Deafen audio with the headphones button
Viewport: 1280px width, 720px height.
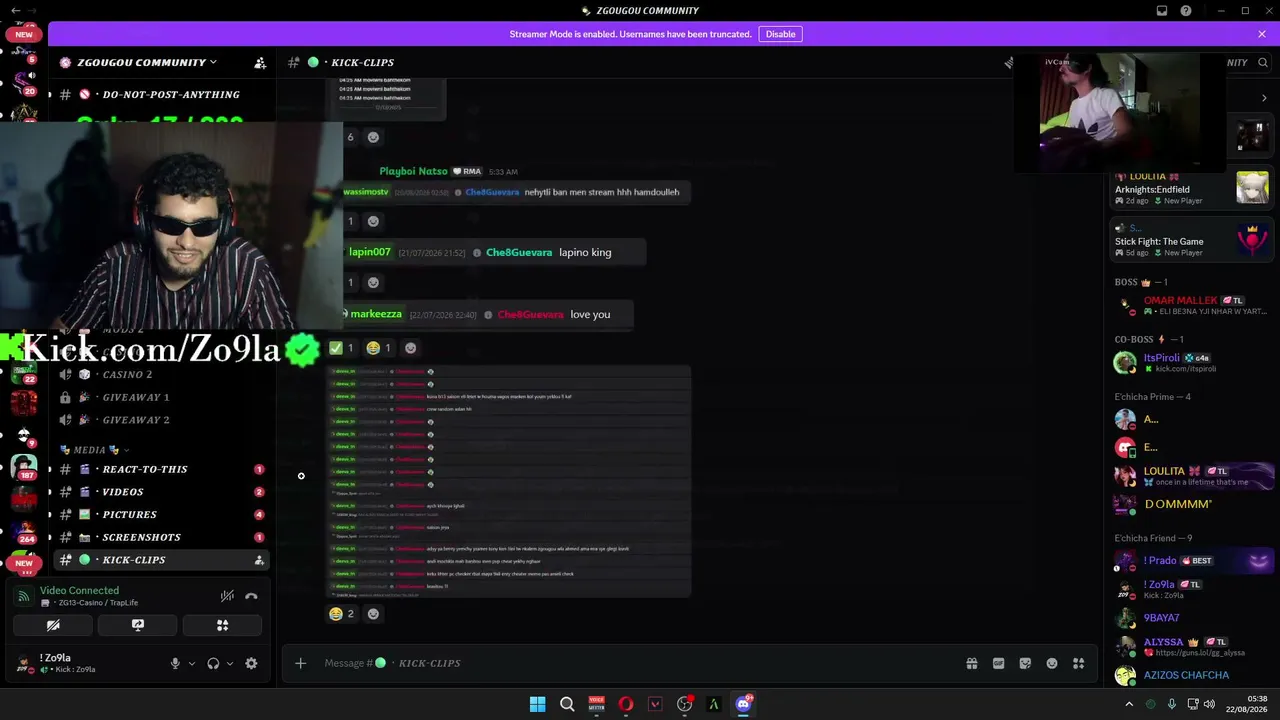(x=213, y=663)
